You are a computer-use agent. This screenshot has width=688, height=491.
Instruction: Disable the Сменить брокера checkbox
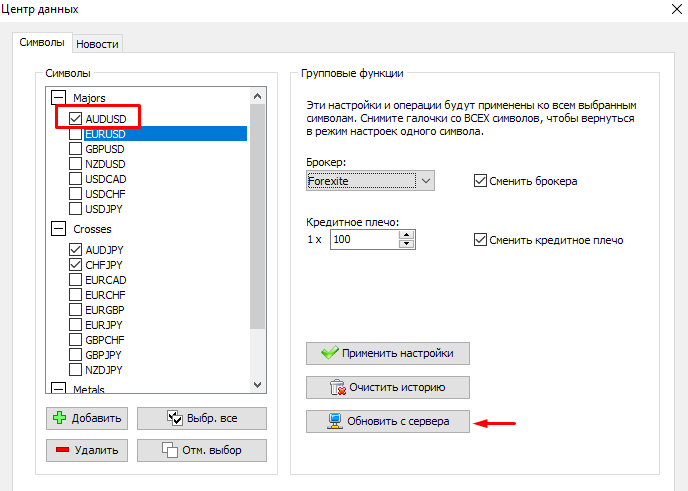pyautogui.click(x=480, y=181)
